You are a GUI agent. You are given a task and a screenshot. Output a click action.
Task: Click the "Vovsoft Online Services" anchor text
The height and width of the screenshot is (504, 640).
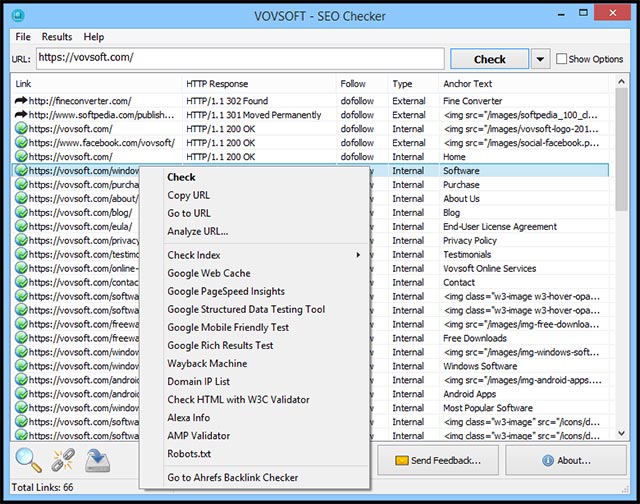coord(489,269)
